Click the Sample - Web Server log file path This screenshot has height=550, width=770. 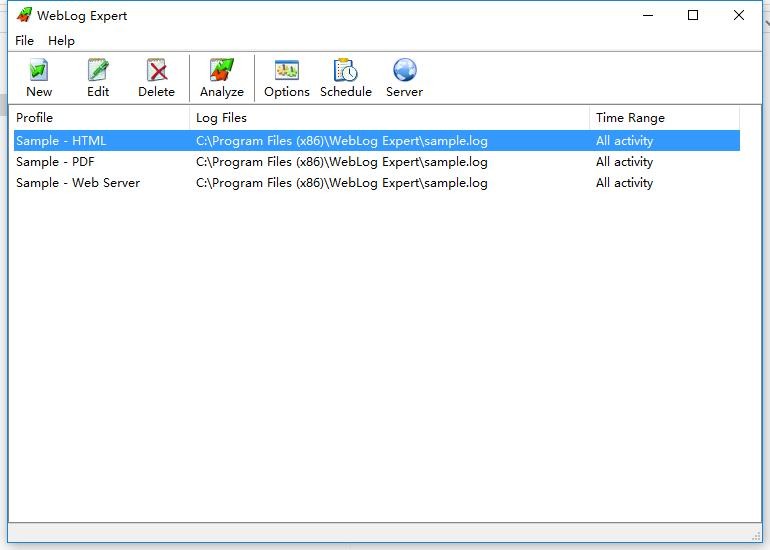coord(342,183)
